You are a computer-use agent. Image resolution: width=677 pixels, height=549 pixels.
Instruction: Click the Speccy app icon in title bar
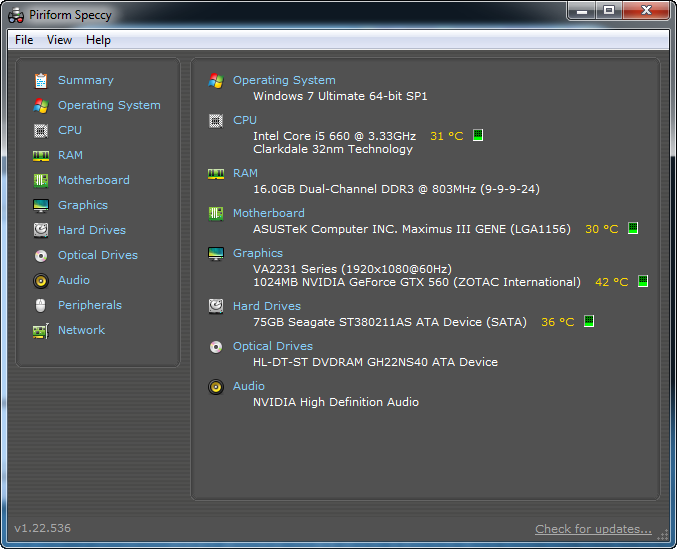16,15
